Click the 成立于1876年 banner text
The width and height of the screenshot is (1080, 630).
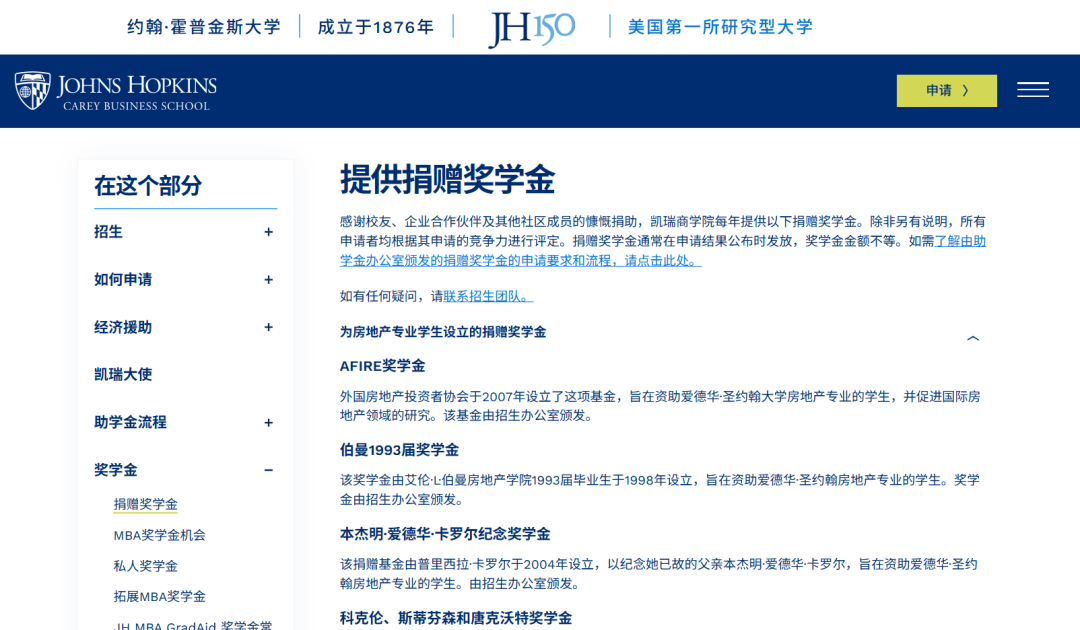pos(375,27)
